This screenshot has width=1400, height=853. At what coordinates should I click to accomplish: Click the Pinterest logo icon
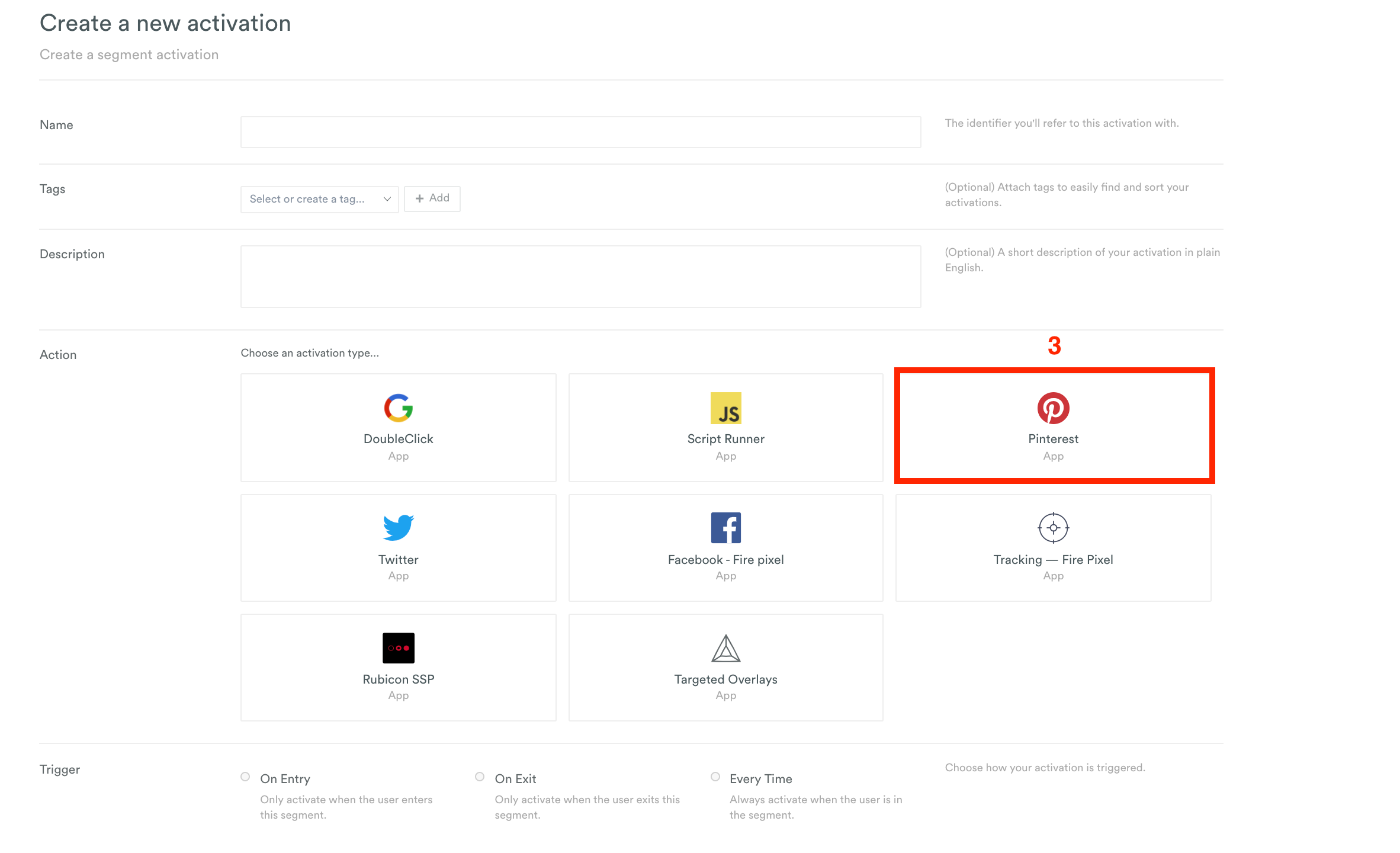pos(1053,408)
